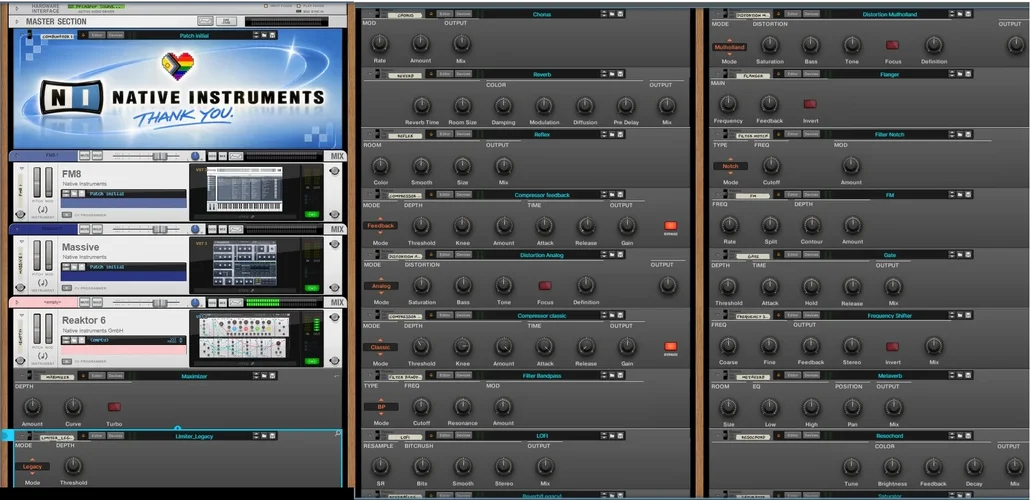Open the Reaktor 6 plugin window thumbnail
The width and height of the screenshot is (1030, 500).
pyautogui.click(x=244, y=338)
